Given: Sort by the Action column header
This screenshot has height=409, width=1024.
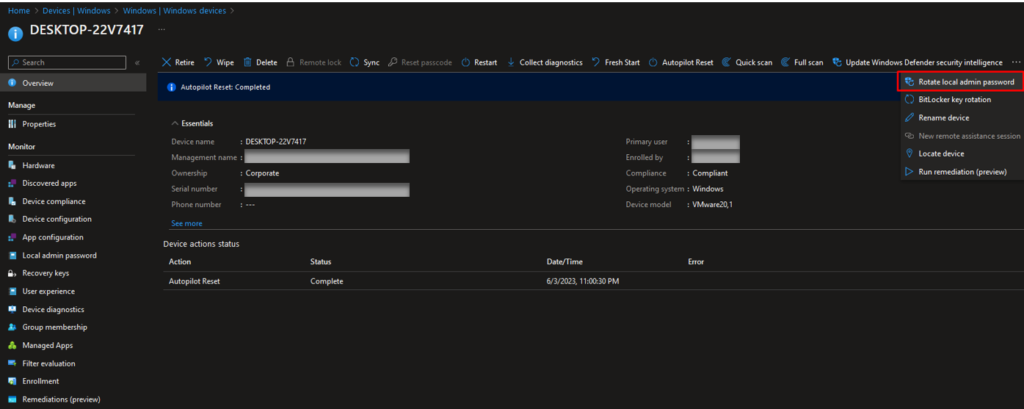Looking at the screenshot, I should [x=179, y=262].
